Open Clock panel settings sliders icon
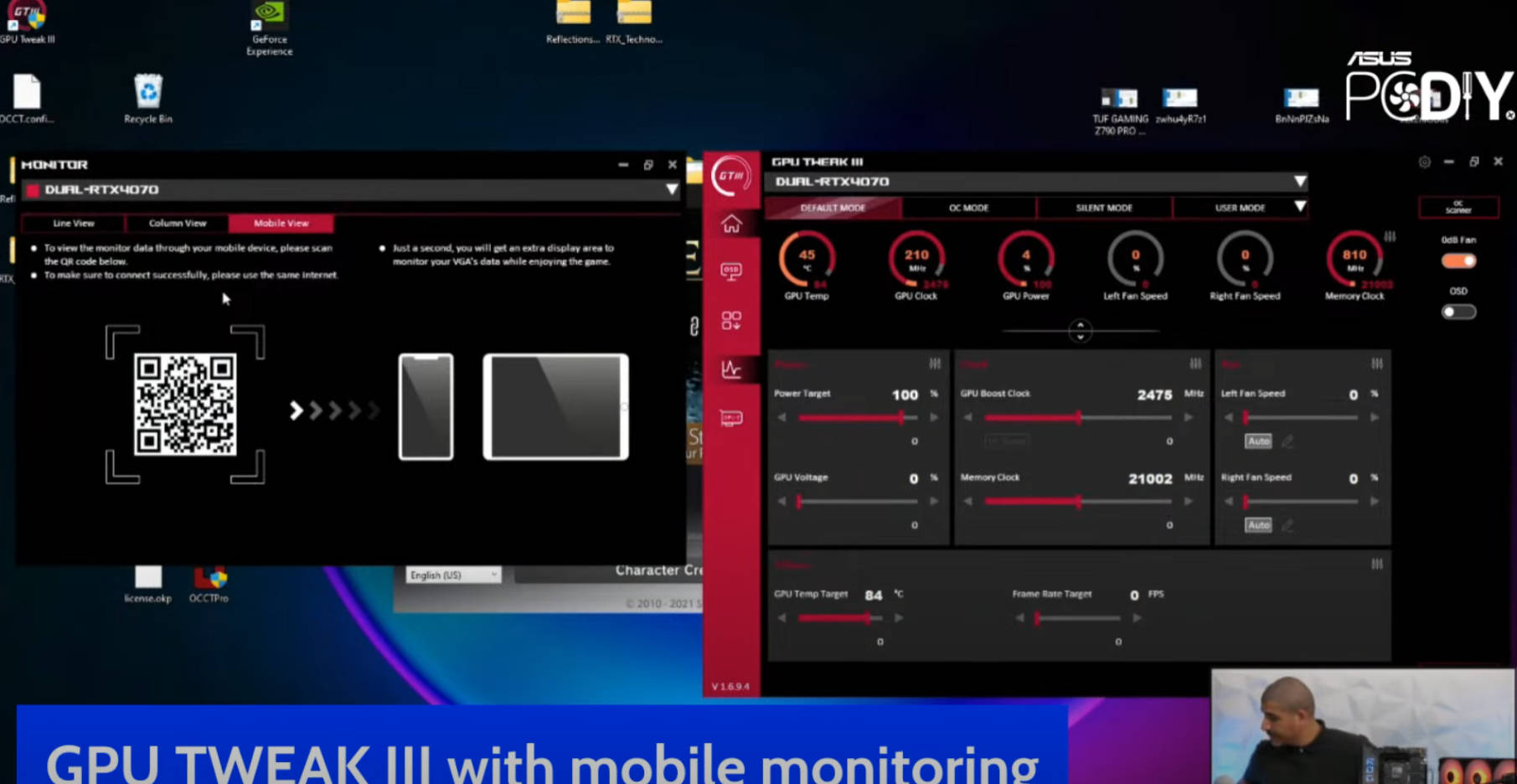The width and height of the screenshot is (1517, 784). click(x=1195, y=364)
